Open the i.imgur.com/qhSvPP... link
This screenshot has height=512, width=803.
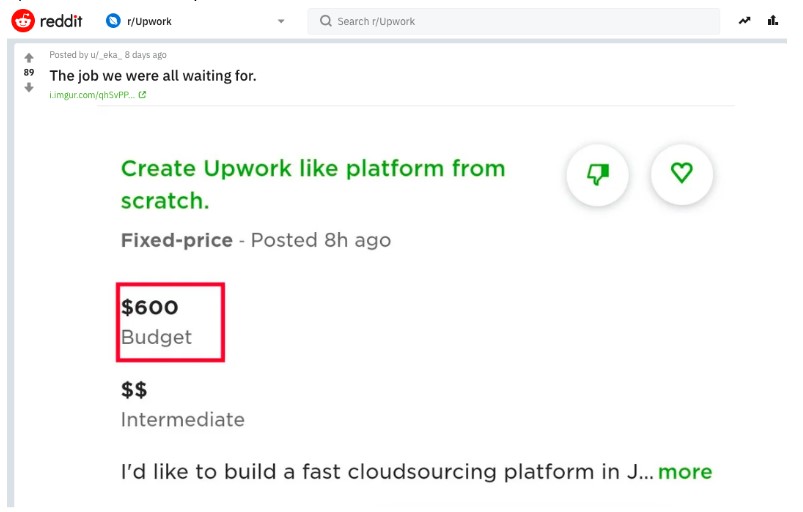pyautogui.click(x=92, y=95)
